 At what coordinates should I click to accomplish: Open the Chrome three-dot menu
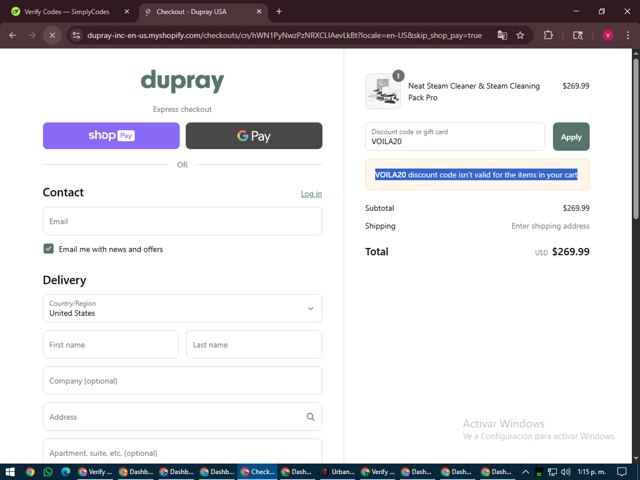628,36
